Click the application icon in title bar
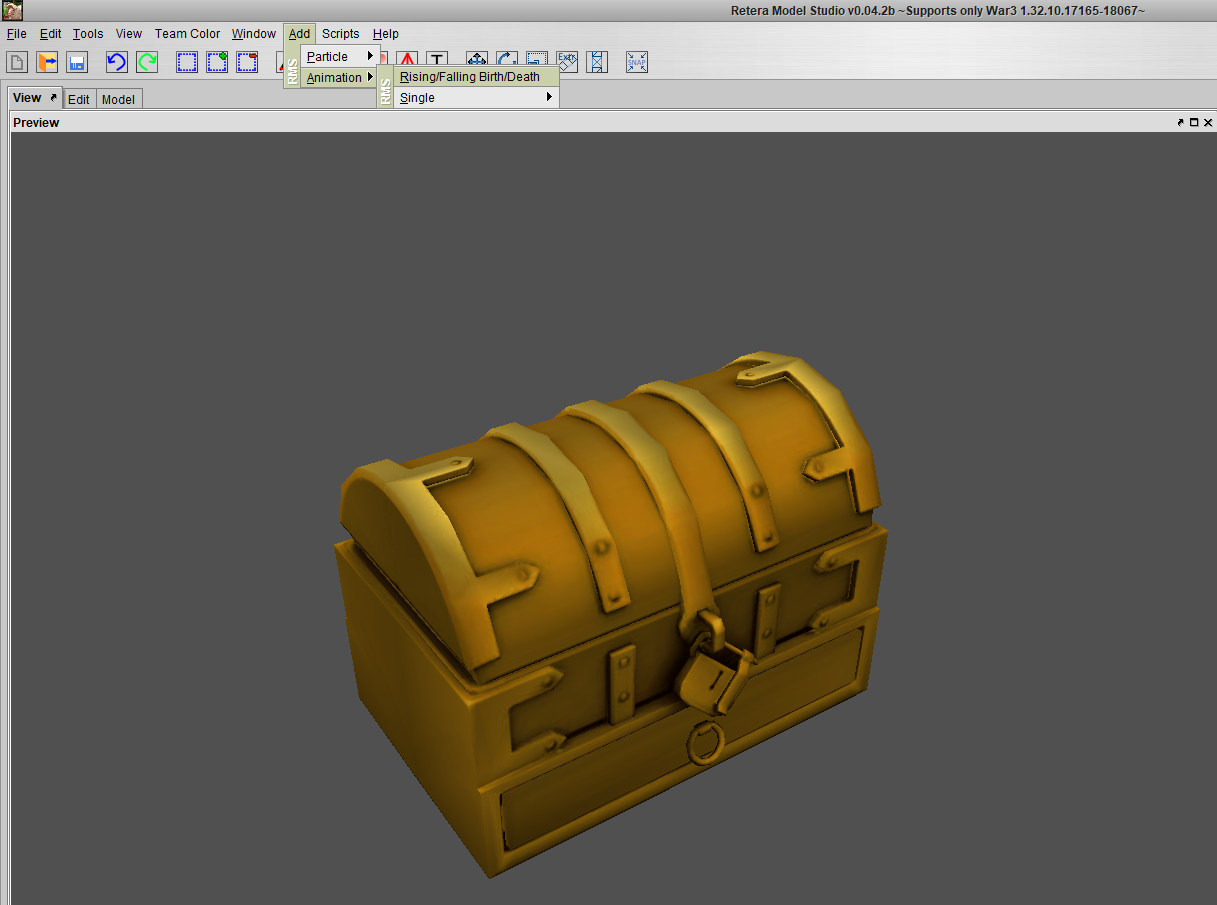 pyautogui.click(x=12, y=11)
